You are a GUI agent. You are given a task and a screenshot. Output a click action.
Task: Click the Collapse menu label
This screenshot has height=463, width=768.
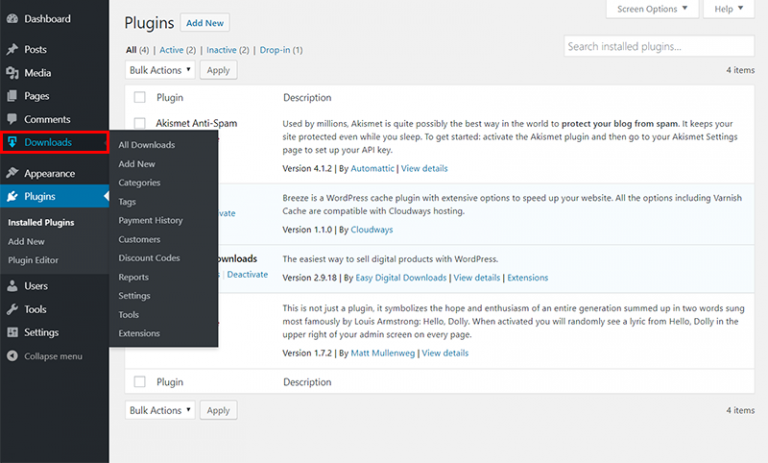(x=53, y=356)
